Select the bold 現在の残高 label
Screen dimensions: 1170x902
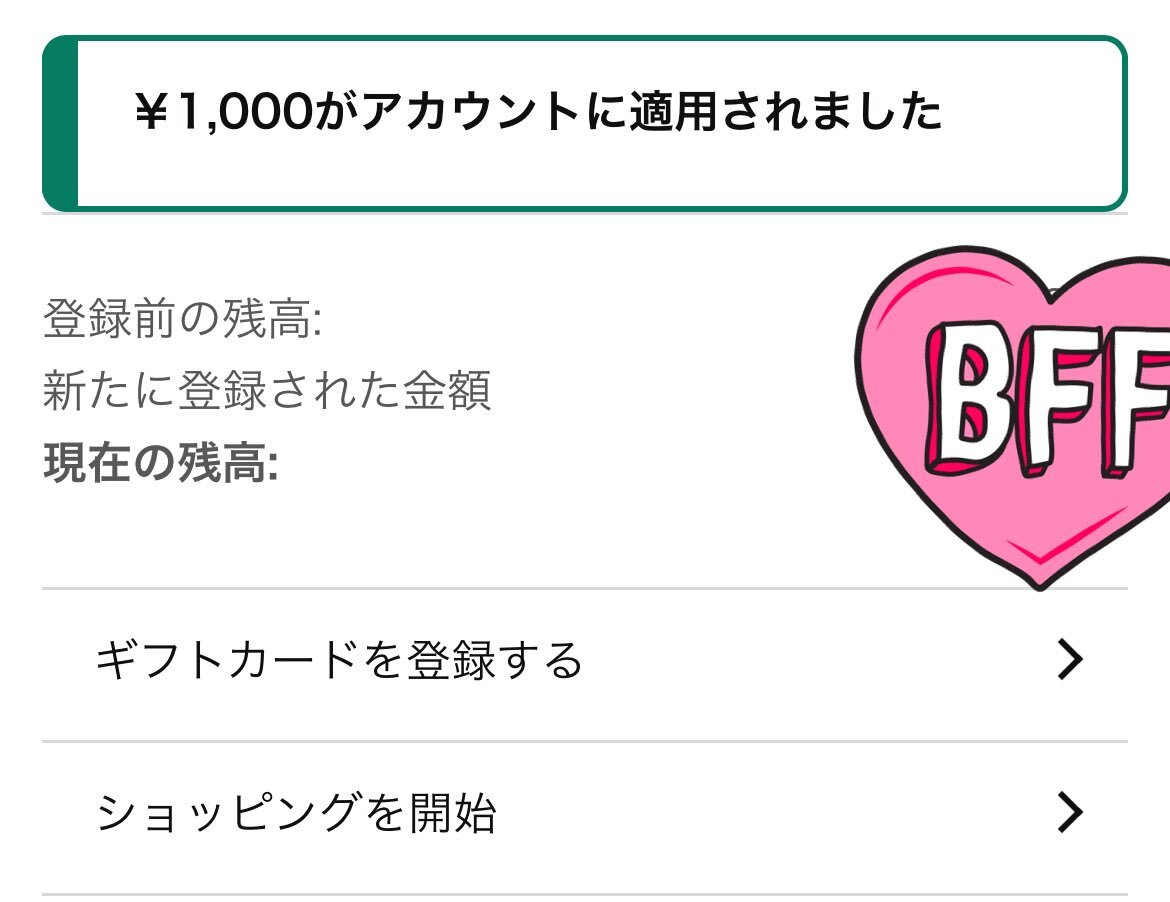(x=161, y=463)
